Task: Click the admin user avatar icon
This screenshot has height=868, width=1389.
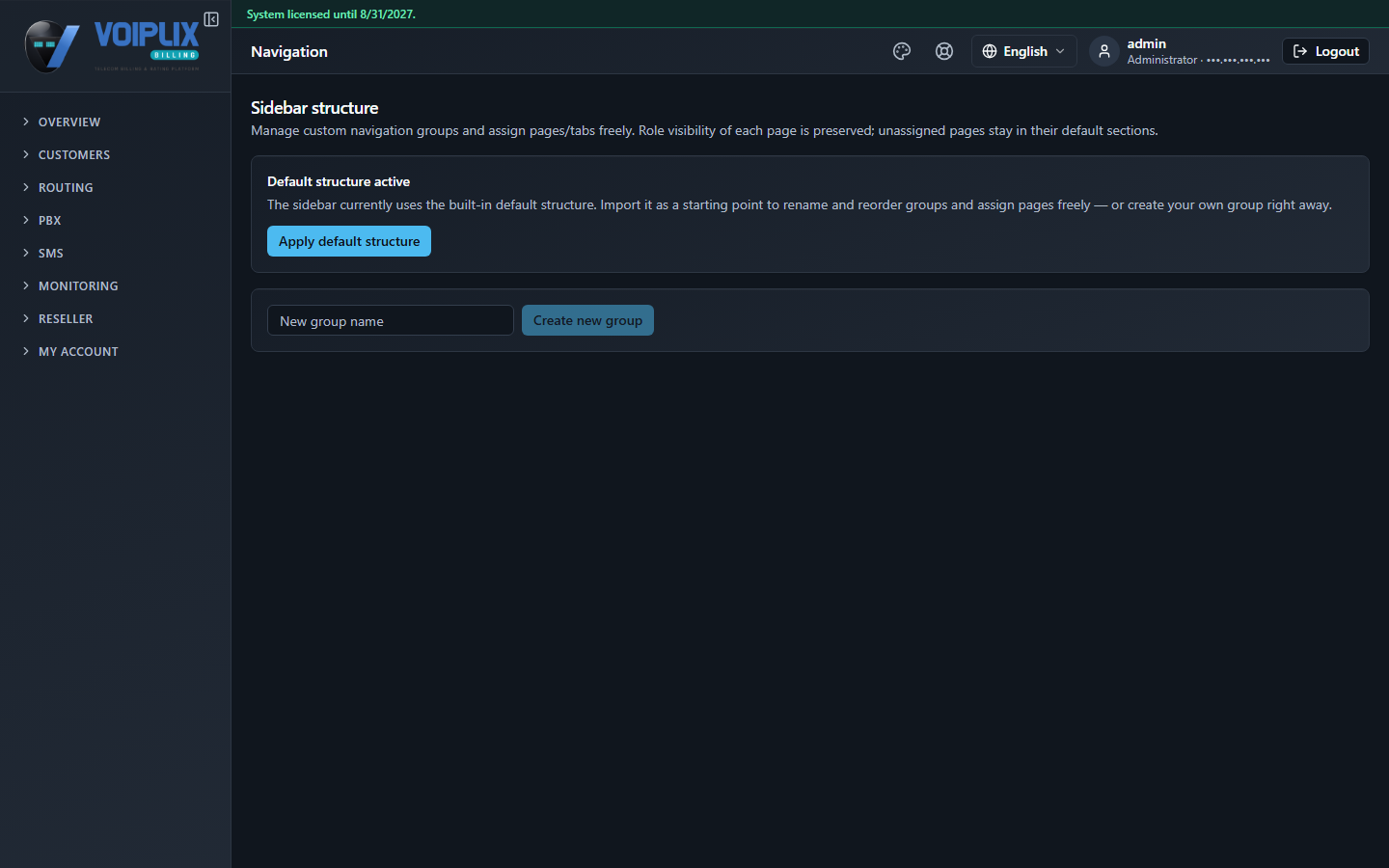Action: coord(1104,51)
